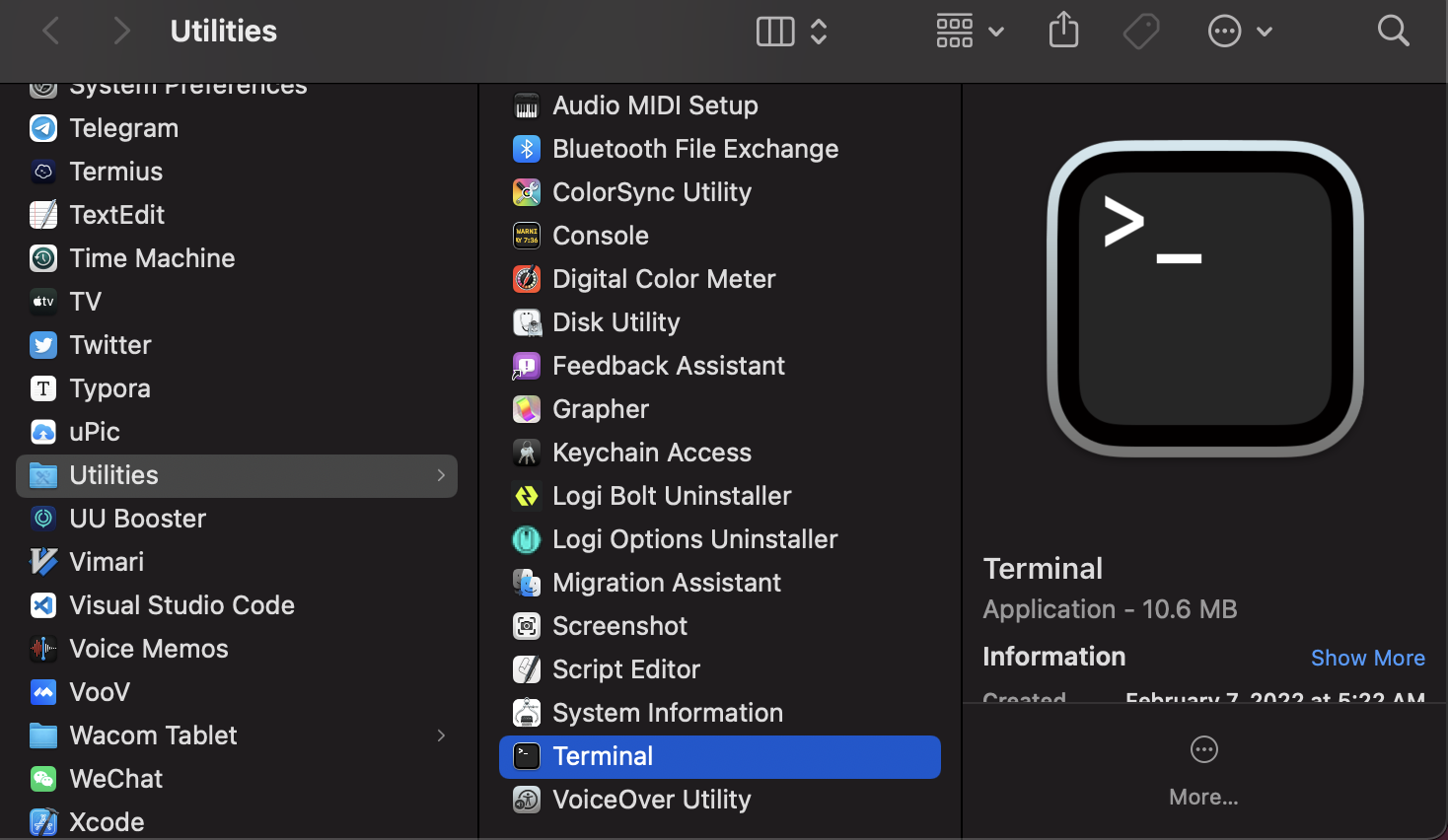Select the Typora app icon

[x=43, y=388]
